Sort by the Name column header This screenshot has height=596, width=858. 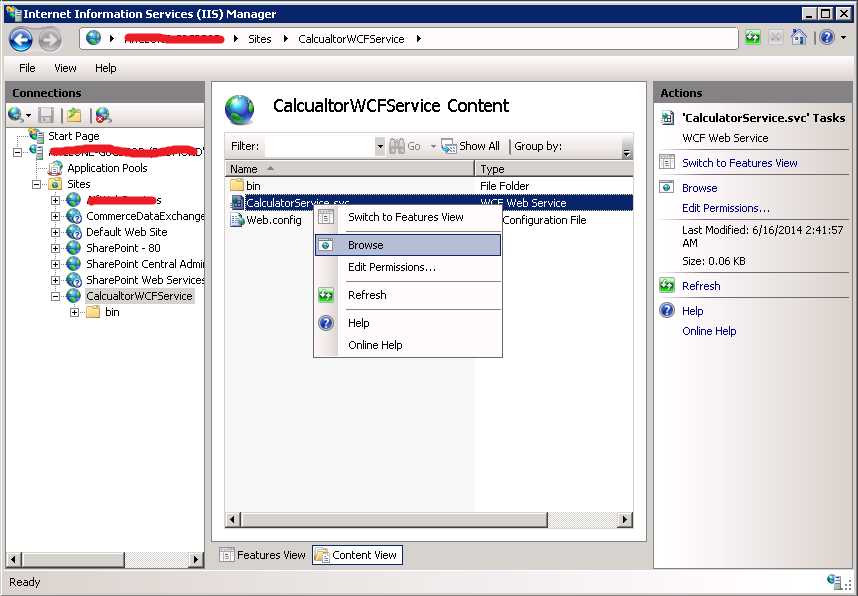[x=350, y=169]
